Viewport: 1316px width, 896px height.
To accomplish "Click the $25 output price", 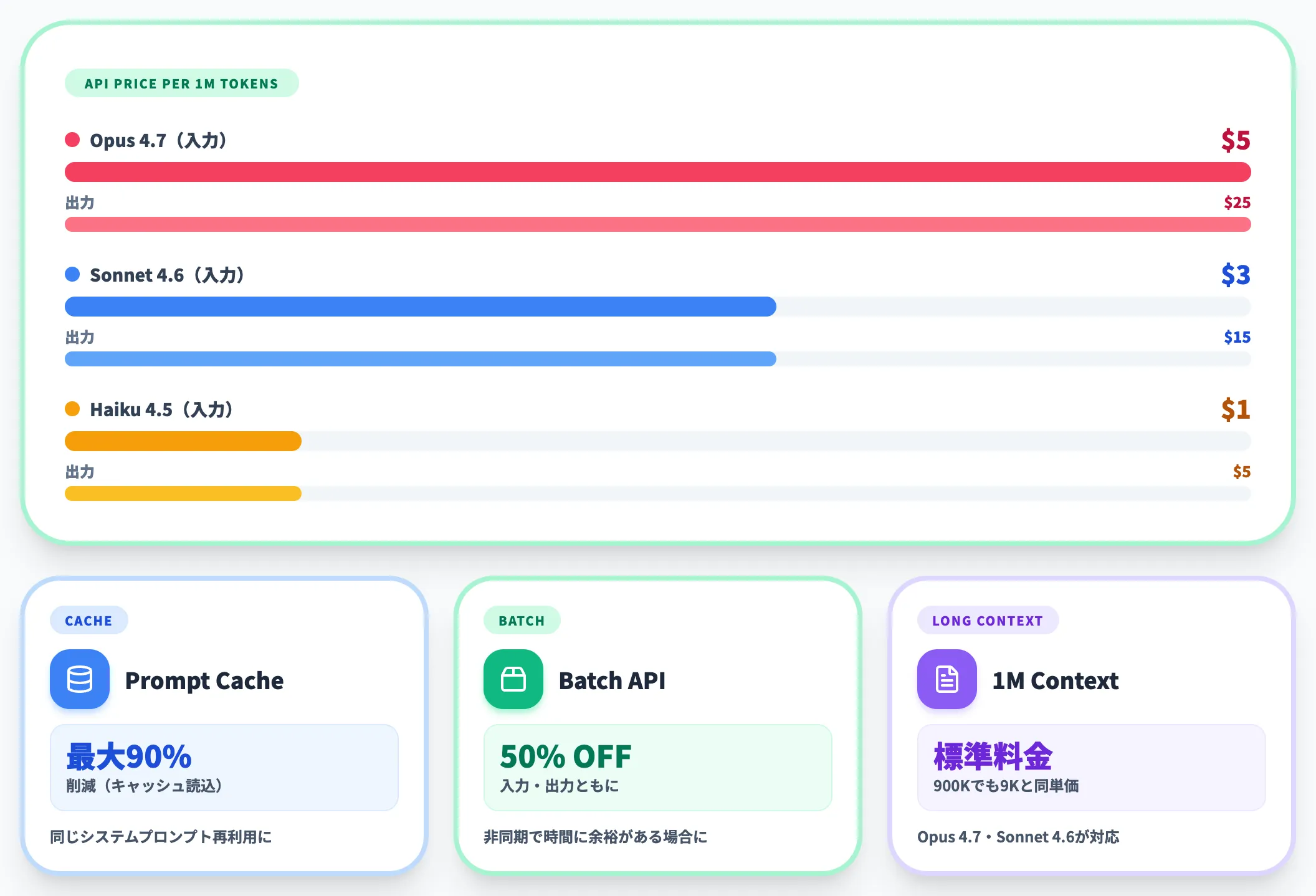I will [x=1237, y=203].
